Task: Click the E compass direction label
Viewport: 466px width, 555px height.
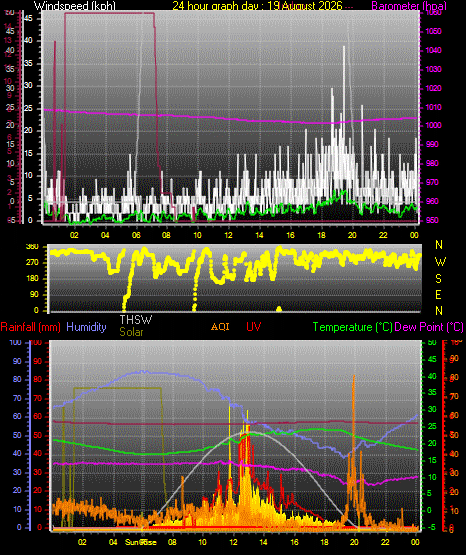Action: click(438, 294)
